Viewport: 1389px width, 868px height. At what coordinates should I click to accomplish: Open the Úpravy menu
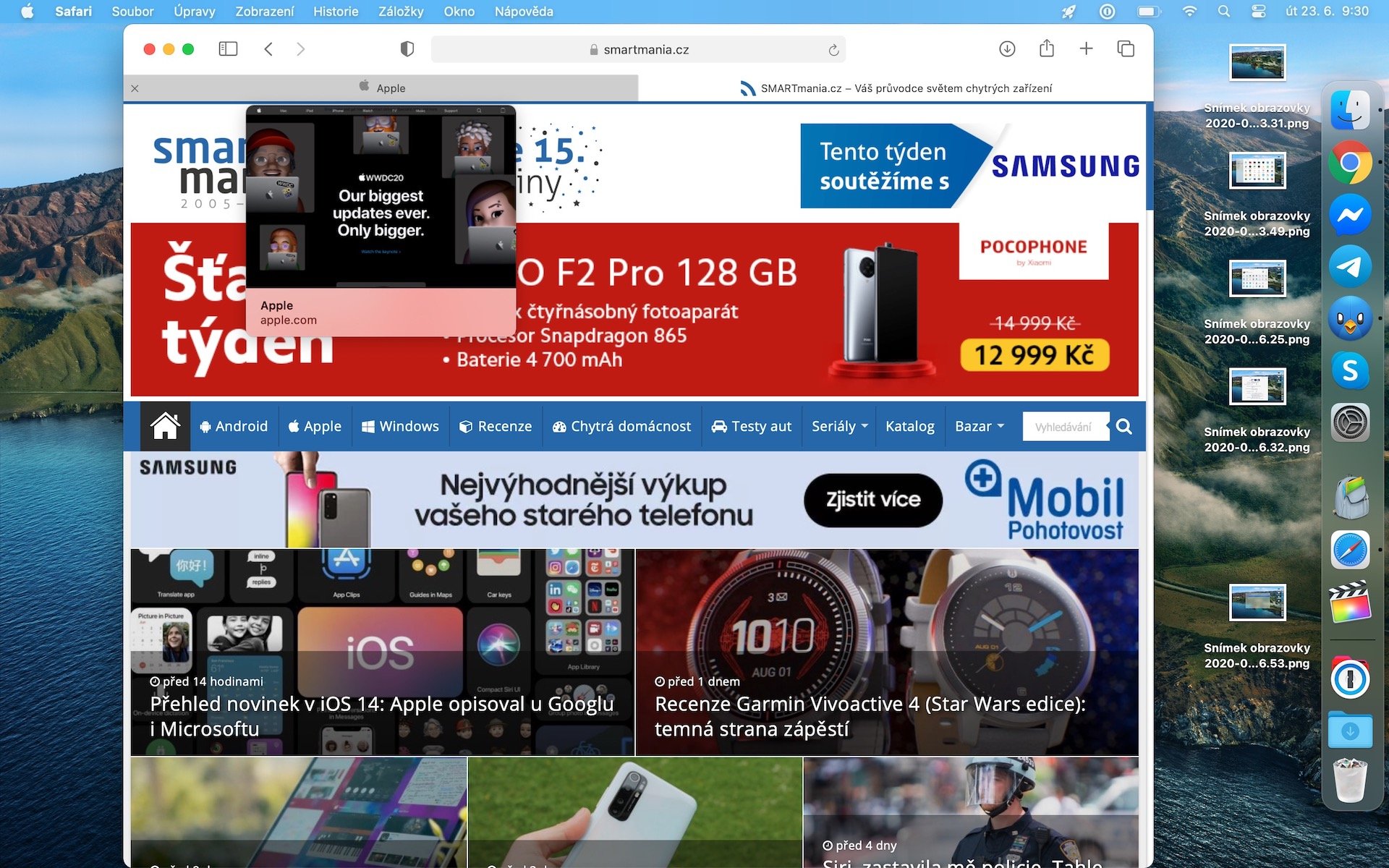click(194, 12)
